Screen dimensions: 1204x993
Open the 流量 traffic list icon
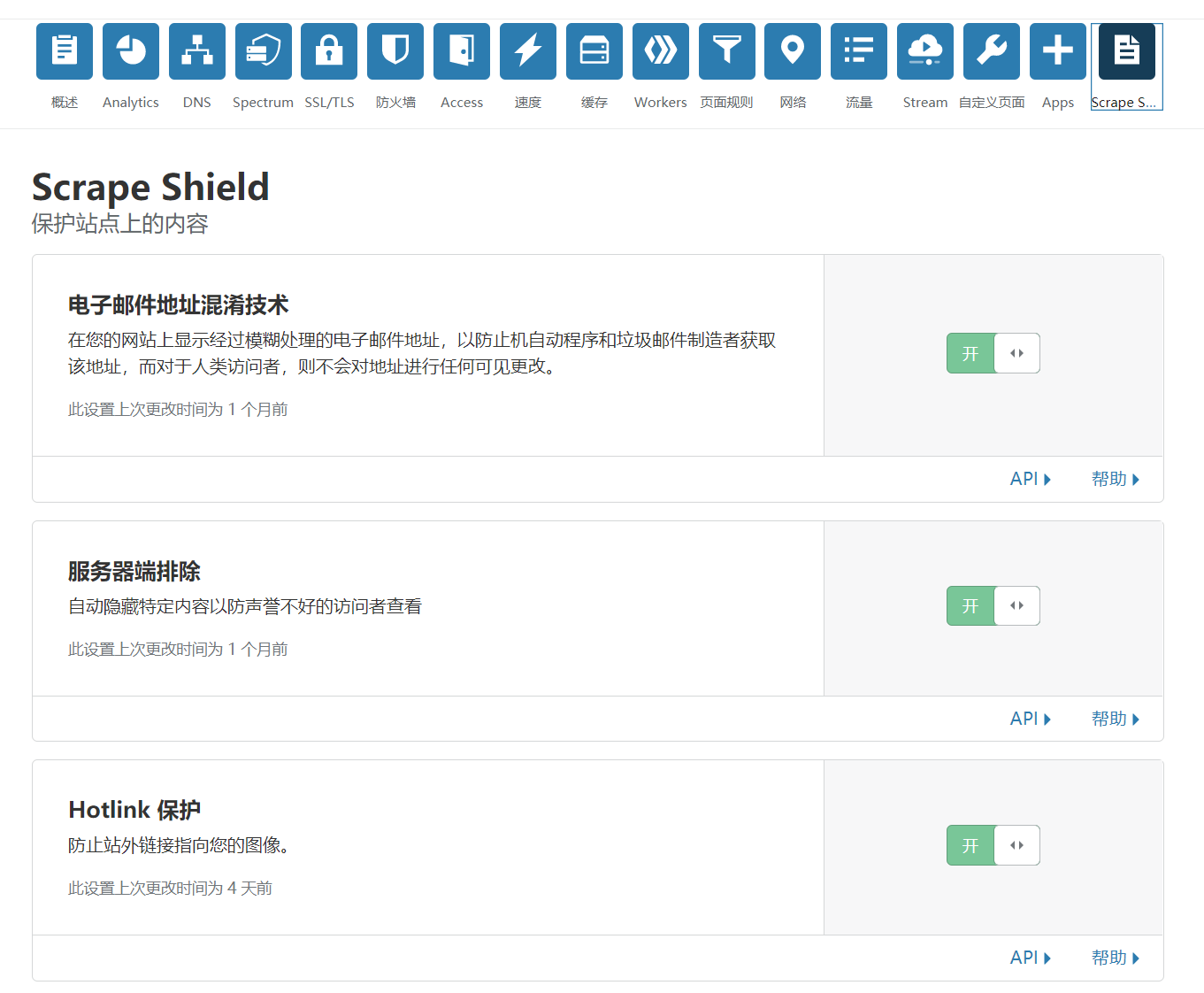click(859, 51)
